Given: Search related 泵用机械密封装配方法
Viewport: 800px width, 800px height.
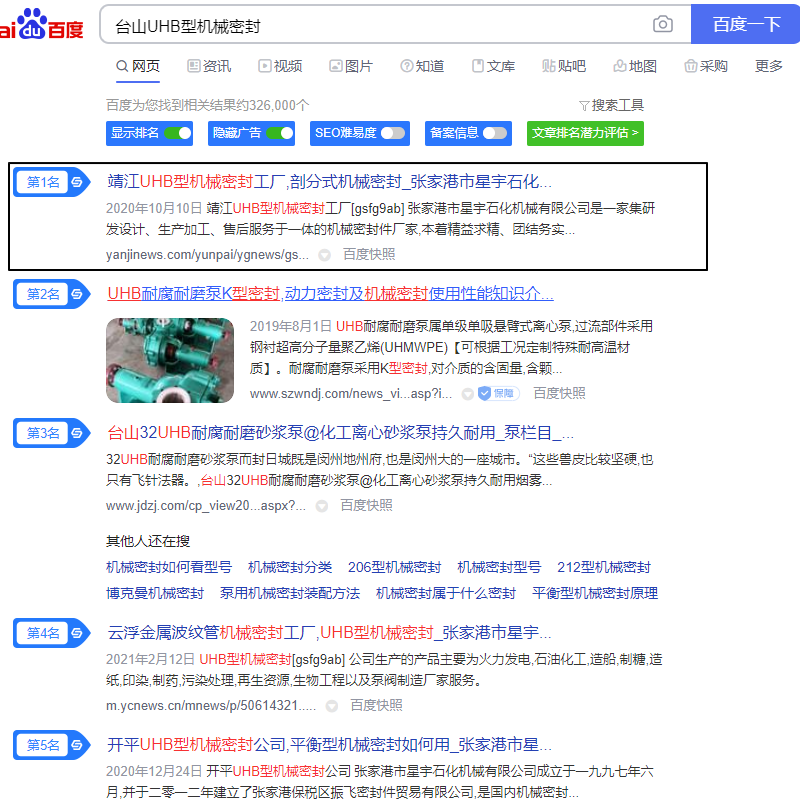Looking at the screenshot, I should [290, 593].
